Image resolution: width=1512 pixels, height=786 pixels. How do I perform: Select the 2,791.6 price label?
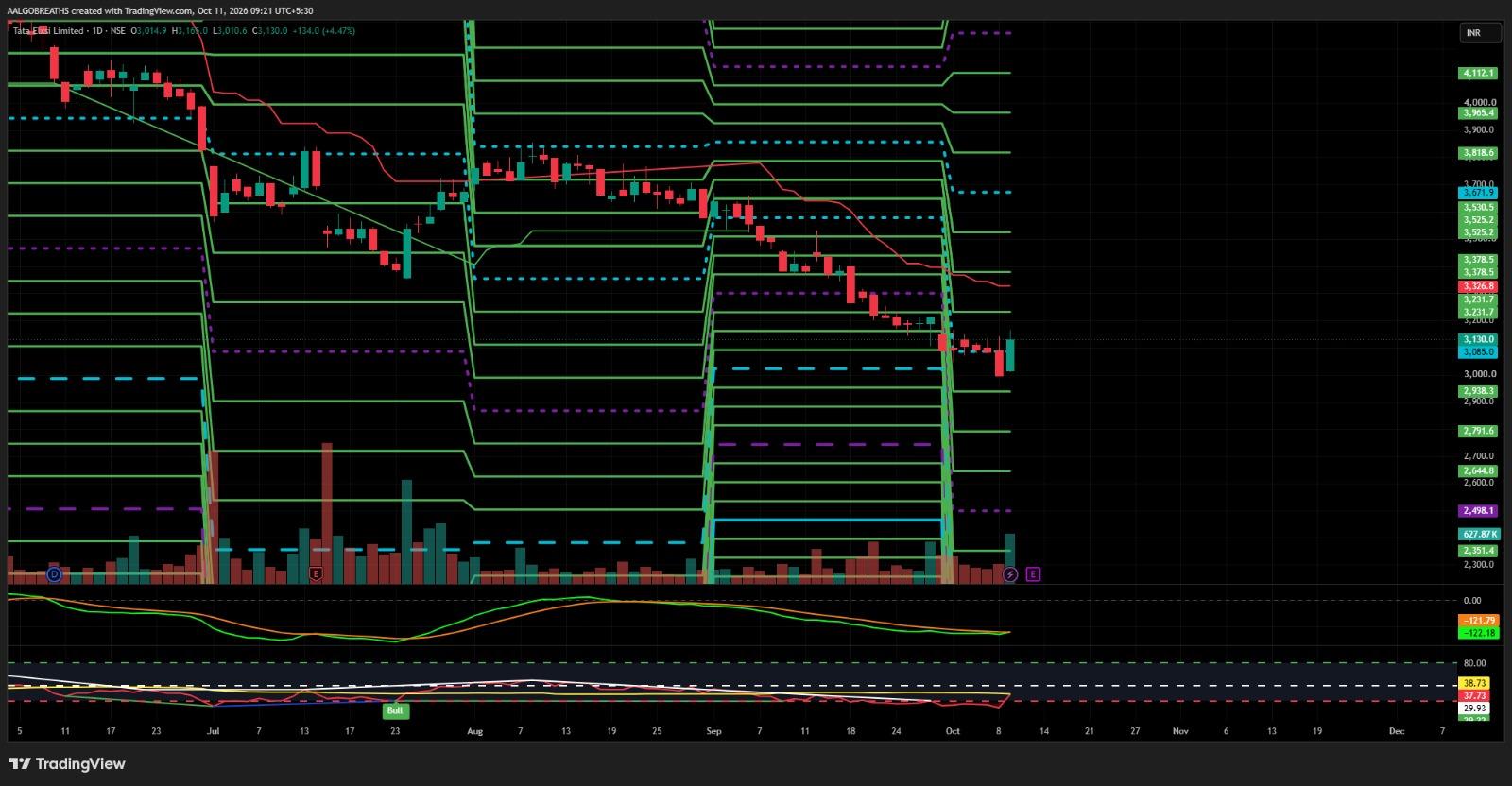click(1479, 431)
